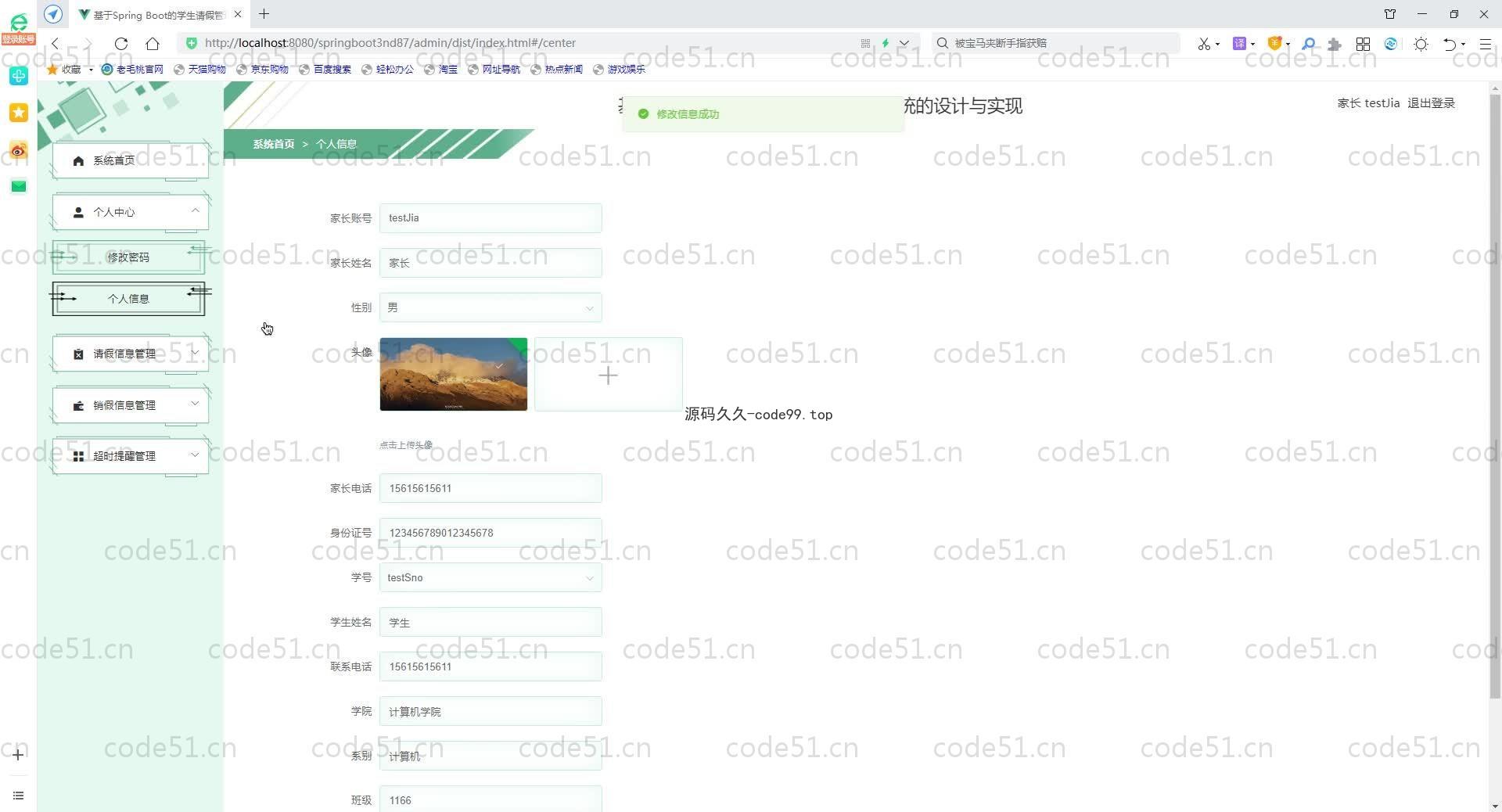Click the 退出登录 logout link
1502x812 pixels.
pos(1431,103)
